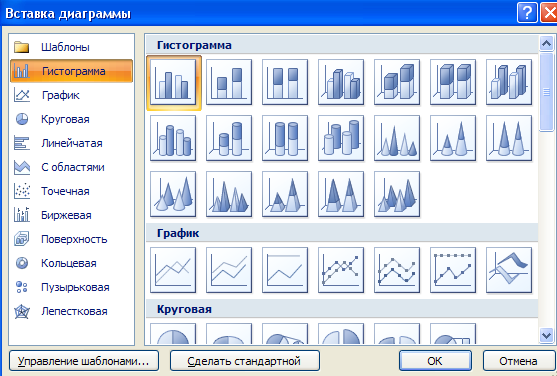This screenshot has height=376, width=557.
Task: Select the clustered column chart thumbnail
Action: point(173,82)
